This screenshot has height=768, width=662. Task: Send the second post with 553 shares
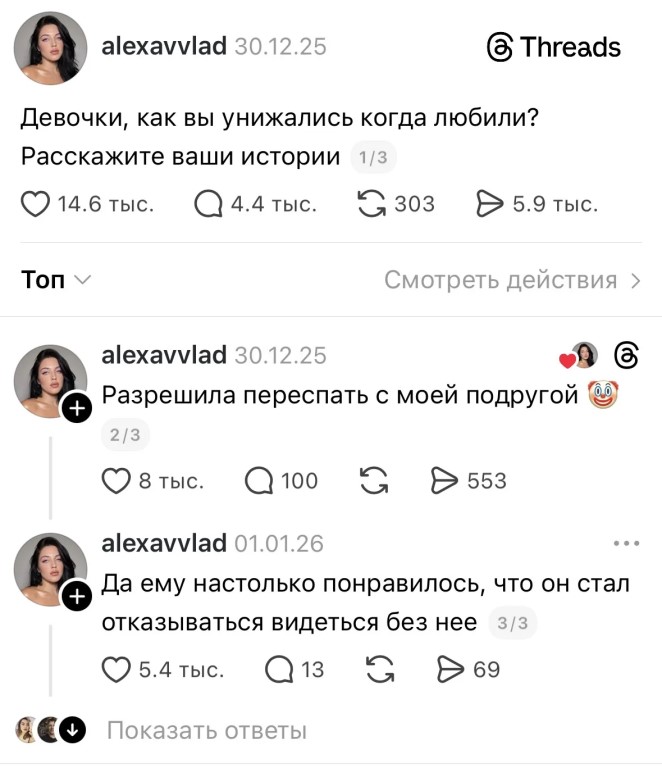(443, 481)
